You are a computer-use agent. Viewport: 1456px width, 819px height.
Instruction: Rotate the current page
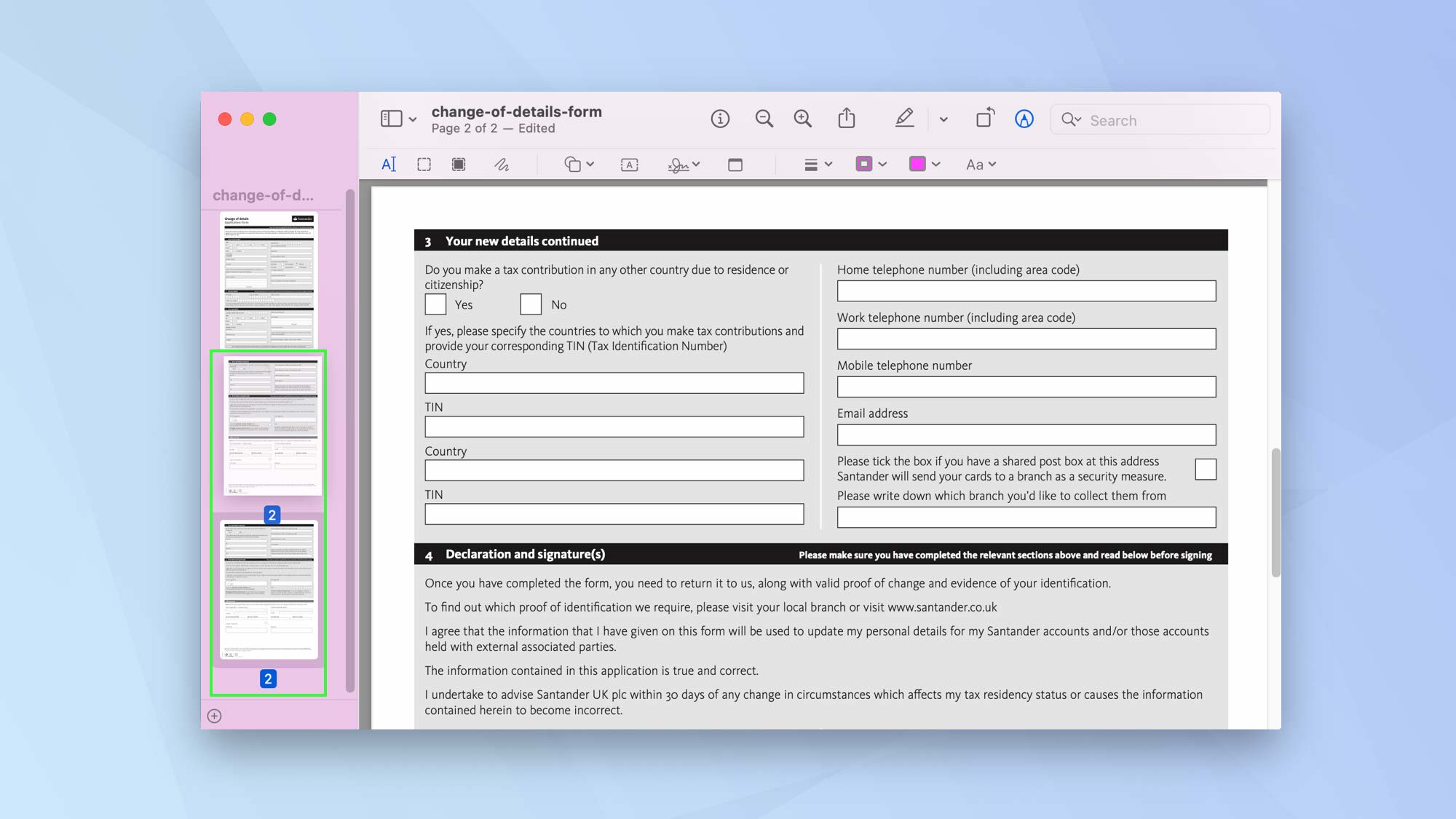point(984,118)
